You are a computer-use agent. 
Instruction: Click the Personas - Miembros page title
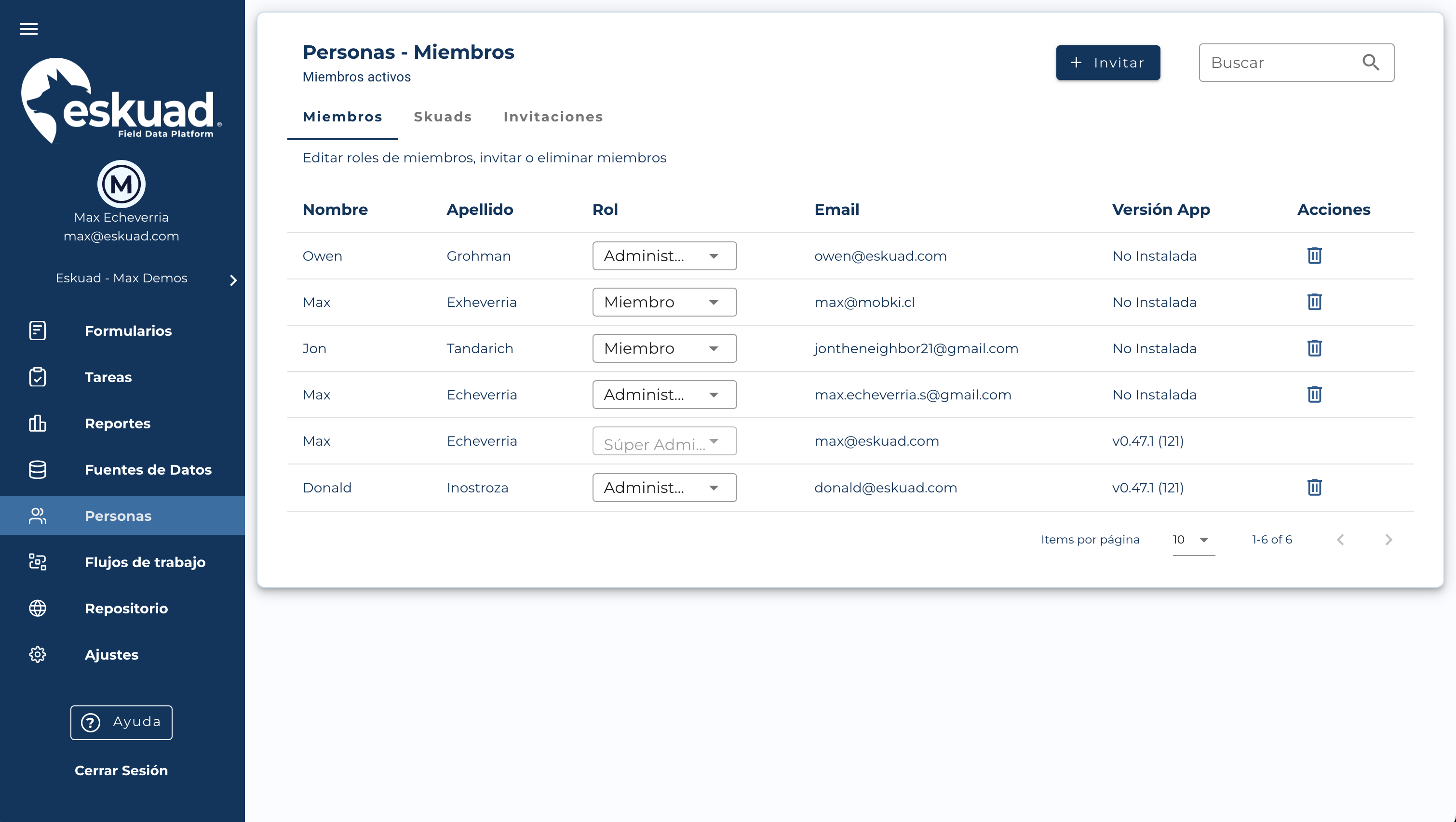[408, 52]
